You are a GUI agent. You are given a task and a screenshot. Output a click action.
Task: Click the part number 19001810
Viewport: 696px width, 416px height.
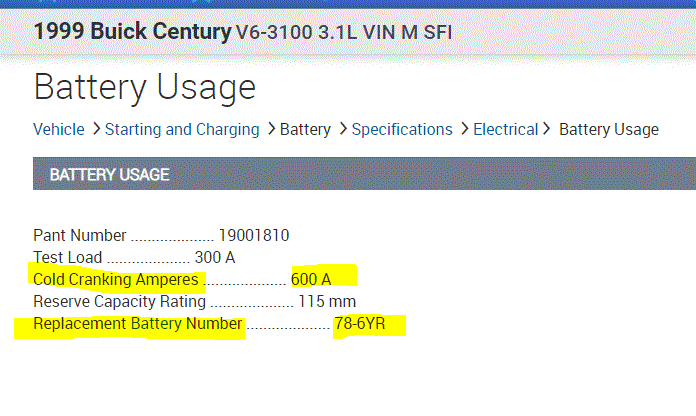(254, 236)
